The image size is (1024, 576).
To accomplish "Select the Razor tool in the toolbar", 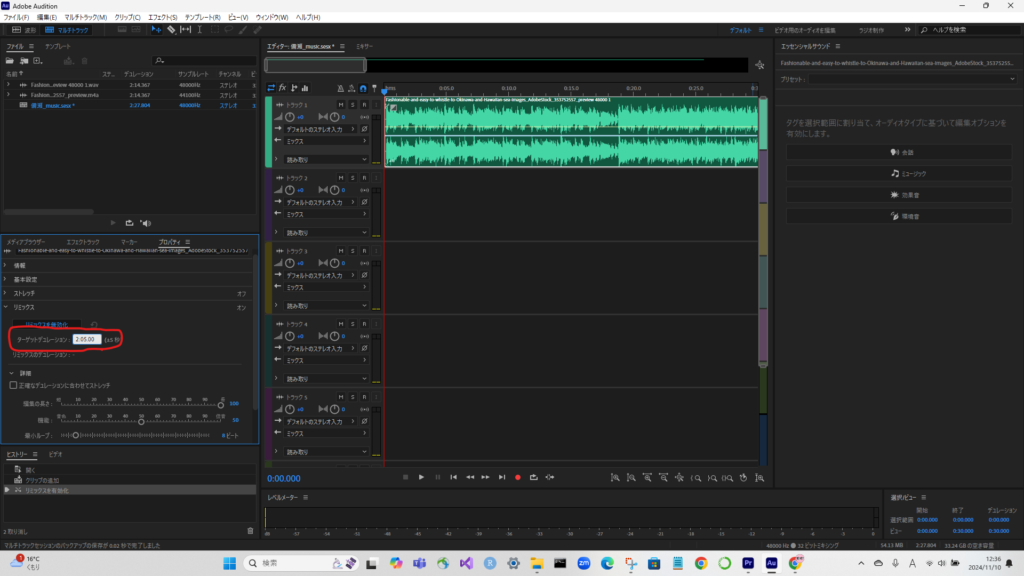I will tap(171, 30).
